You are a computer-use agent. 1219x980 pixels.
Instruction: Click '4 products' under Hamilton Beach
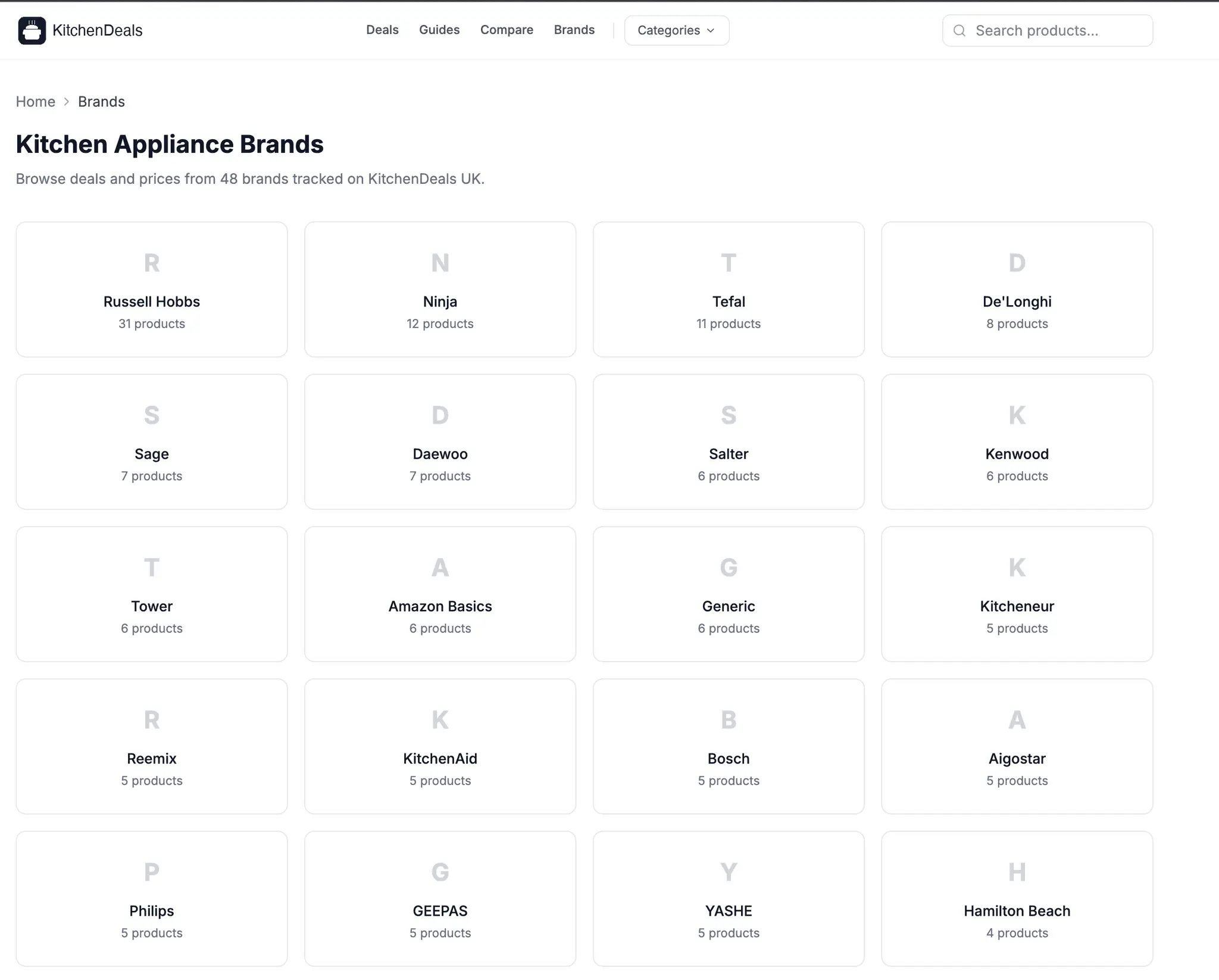pyautogui.click(x=1017, y=933)
